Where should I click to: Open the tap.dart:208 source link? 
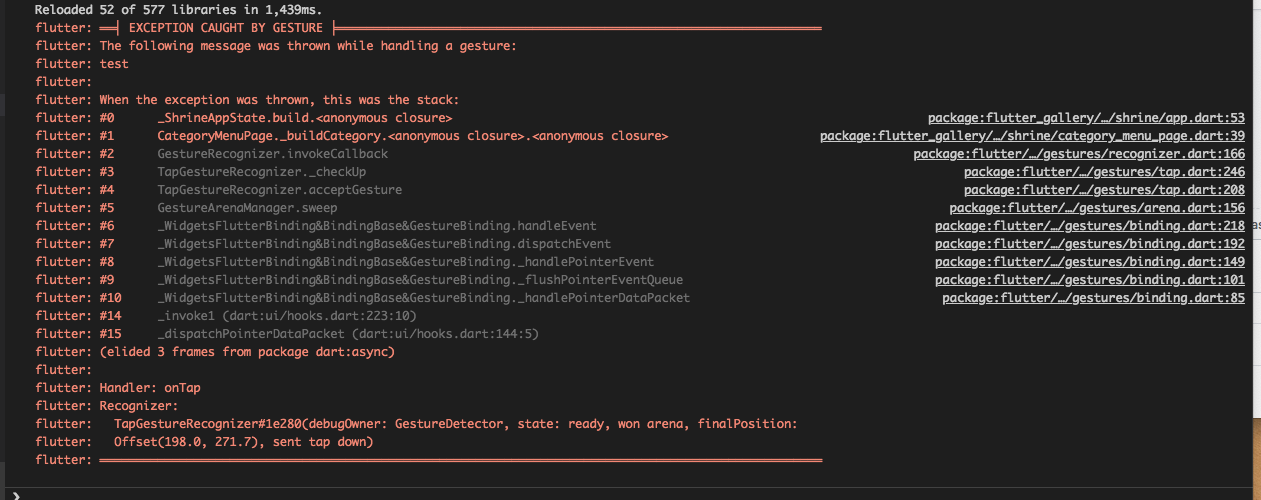(x=1104, y=190)
